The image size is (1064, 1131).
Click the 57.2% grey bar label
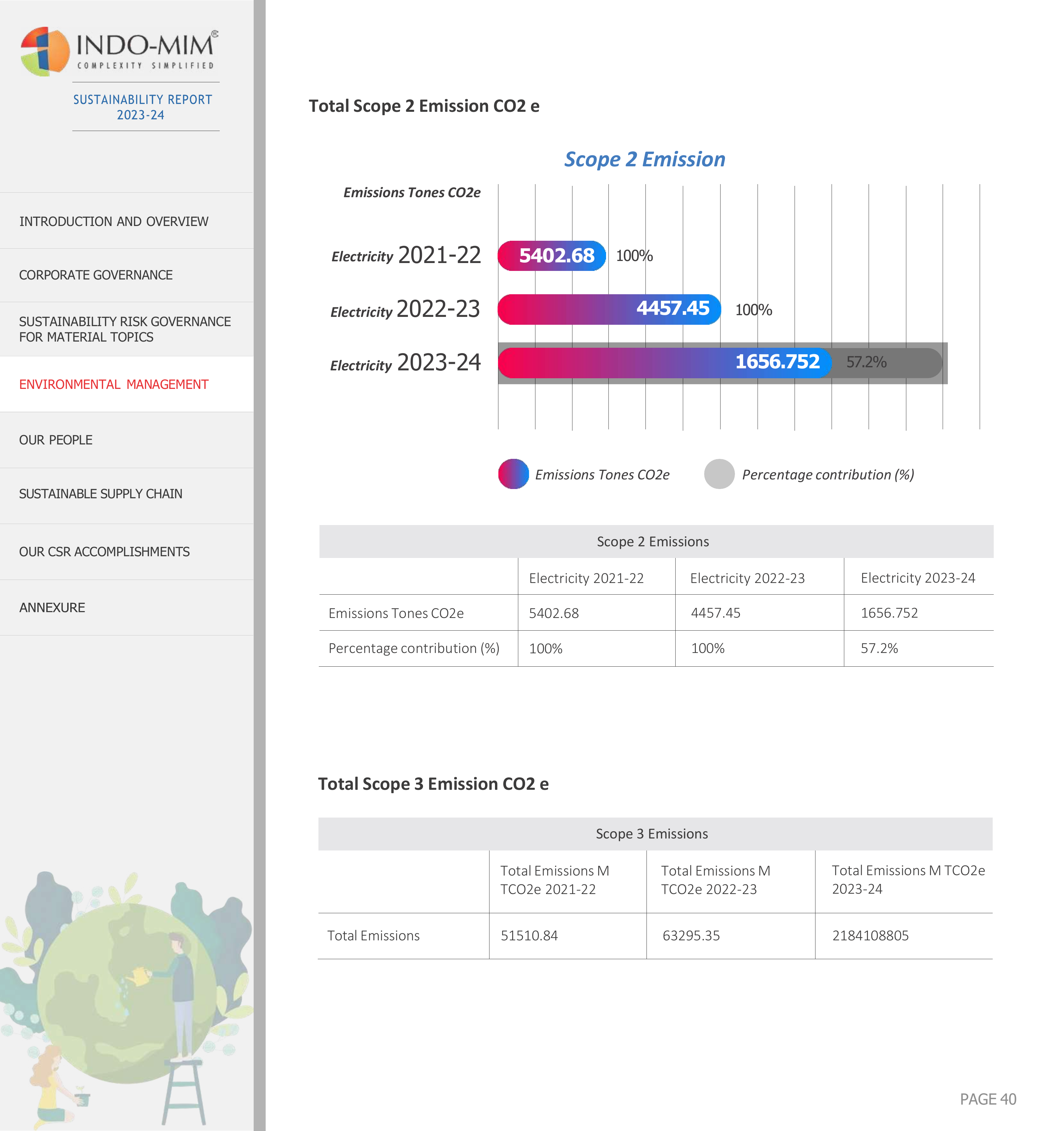866,362
